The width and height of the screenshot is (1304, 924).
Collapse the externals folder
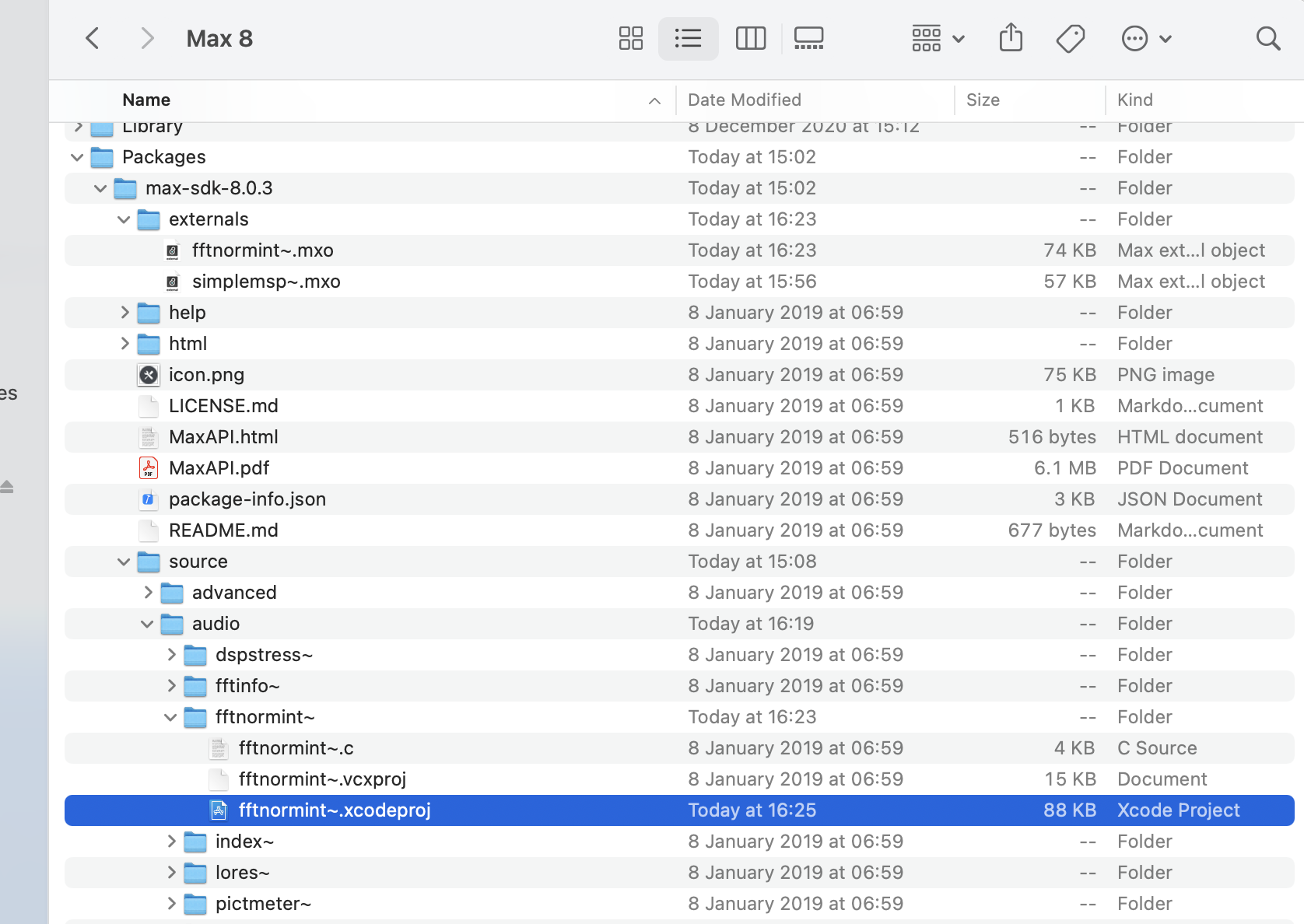124,219
